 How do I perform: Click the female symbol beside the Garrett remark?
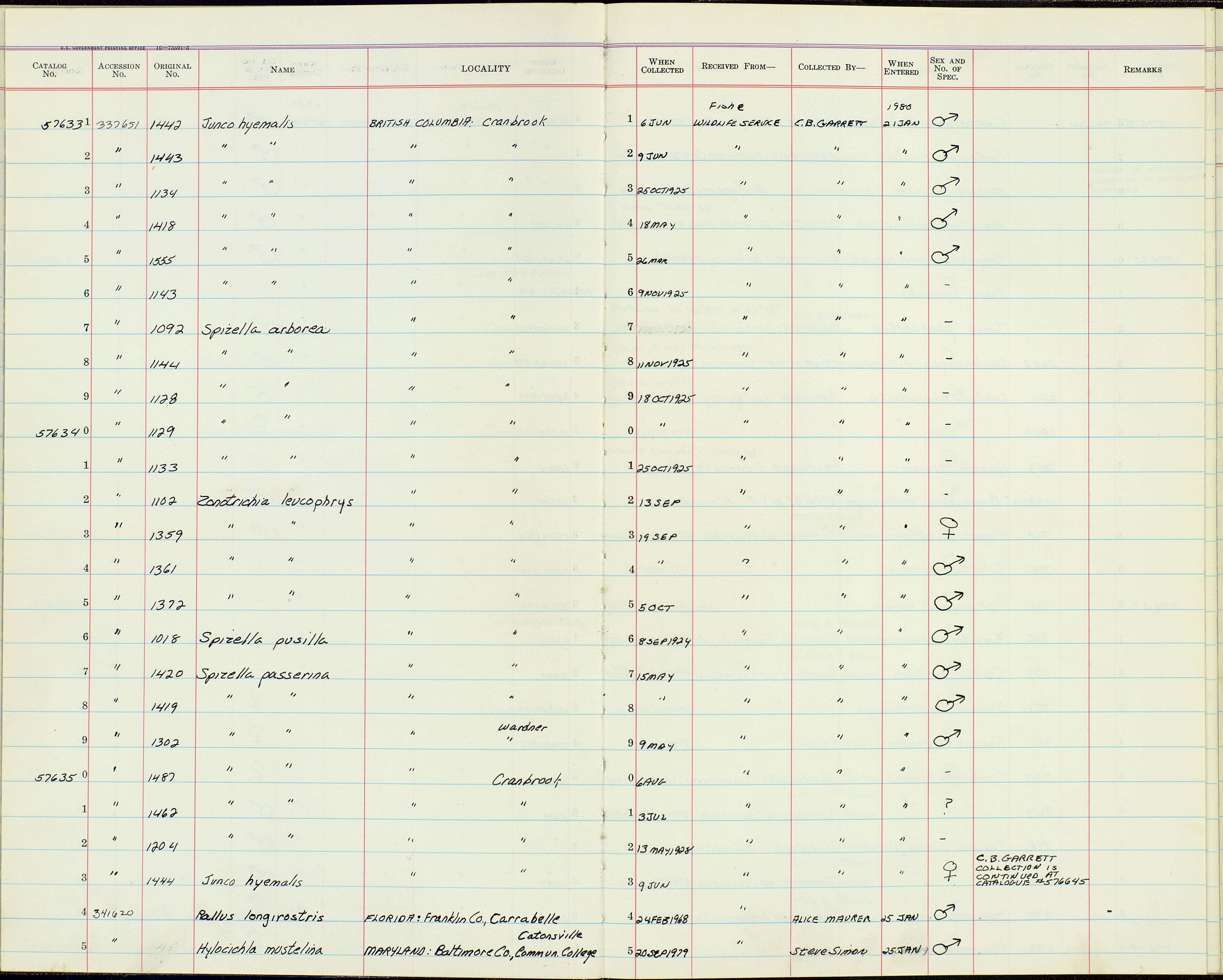point(950,871)
